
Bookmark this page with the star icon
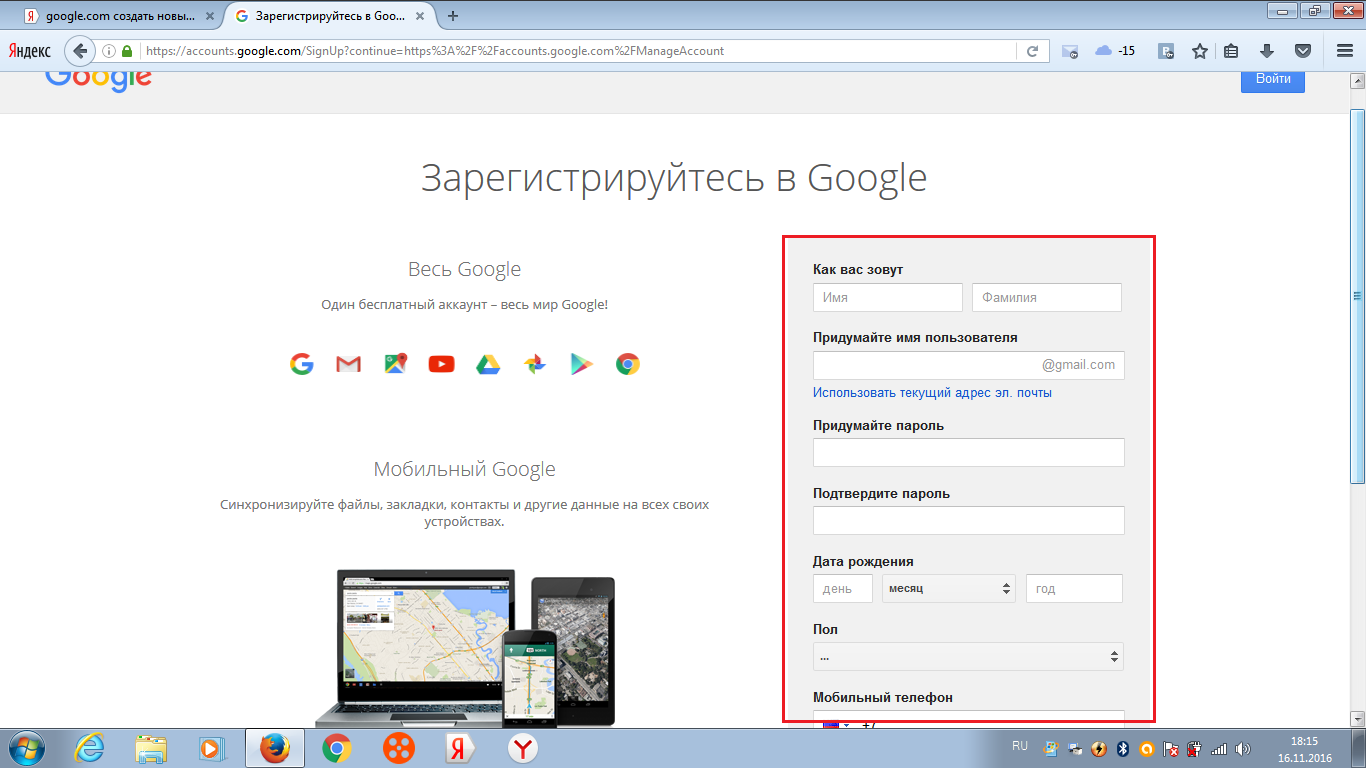[x=1199, y=51]
